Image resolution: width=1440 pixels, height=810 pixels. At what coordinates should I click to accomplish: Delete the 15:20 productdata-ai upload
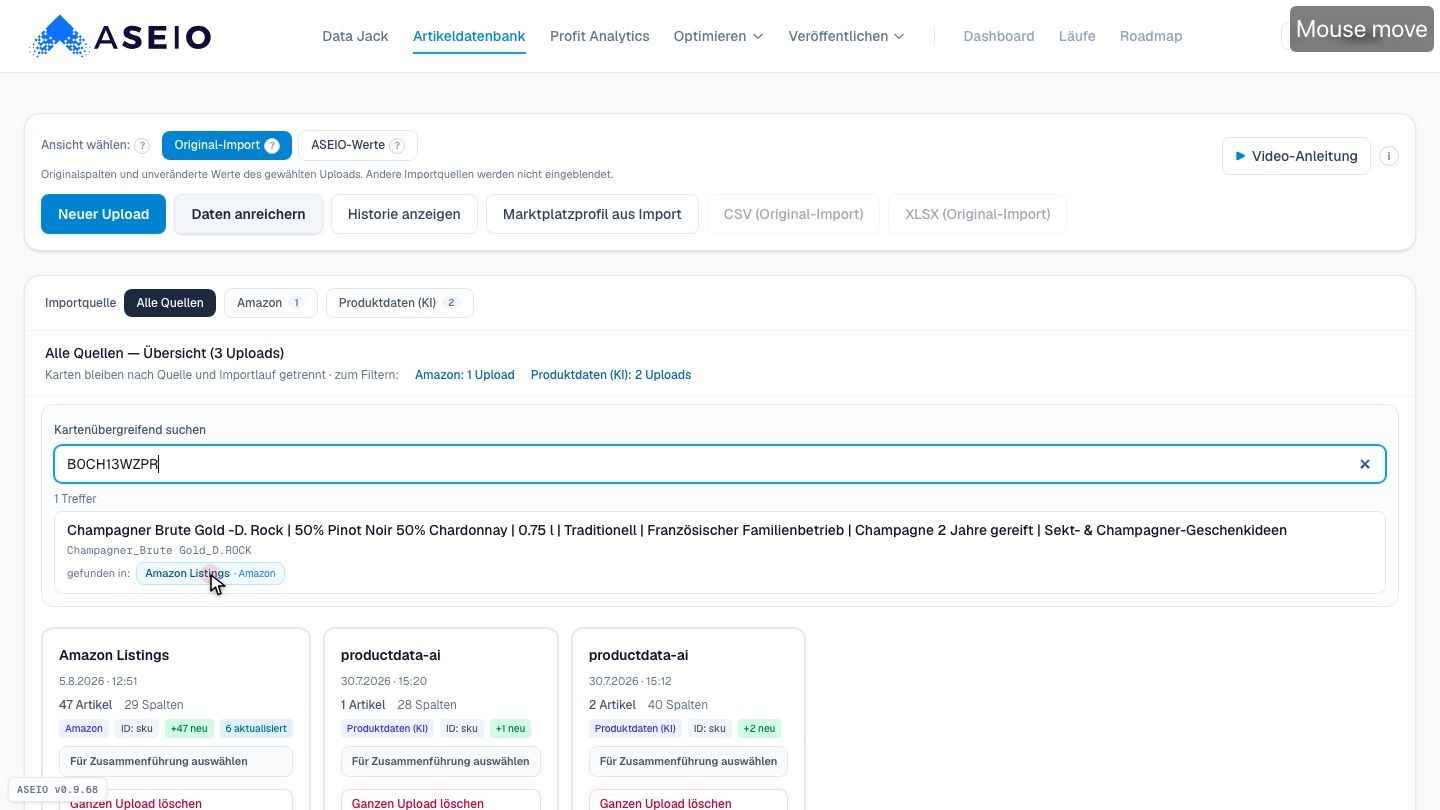441,800
